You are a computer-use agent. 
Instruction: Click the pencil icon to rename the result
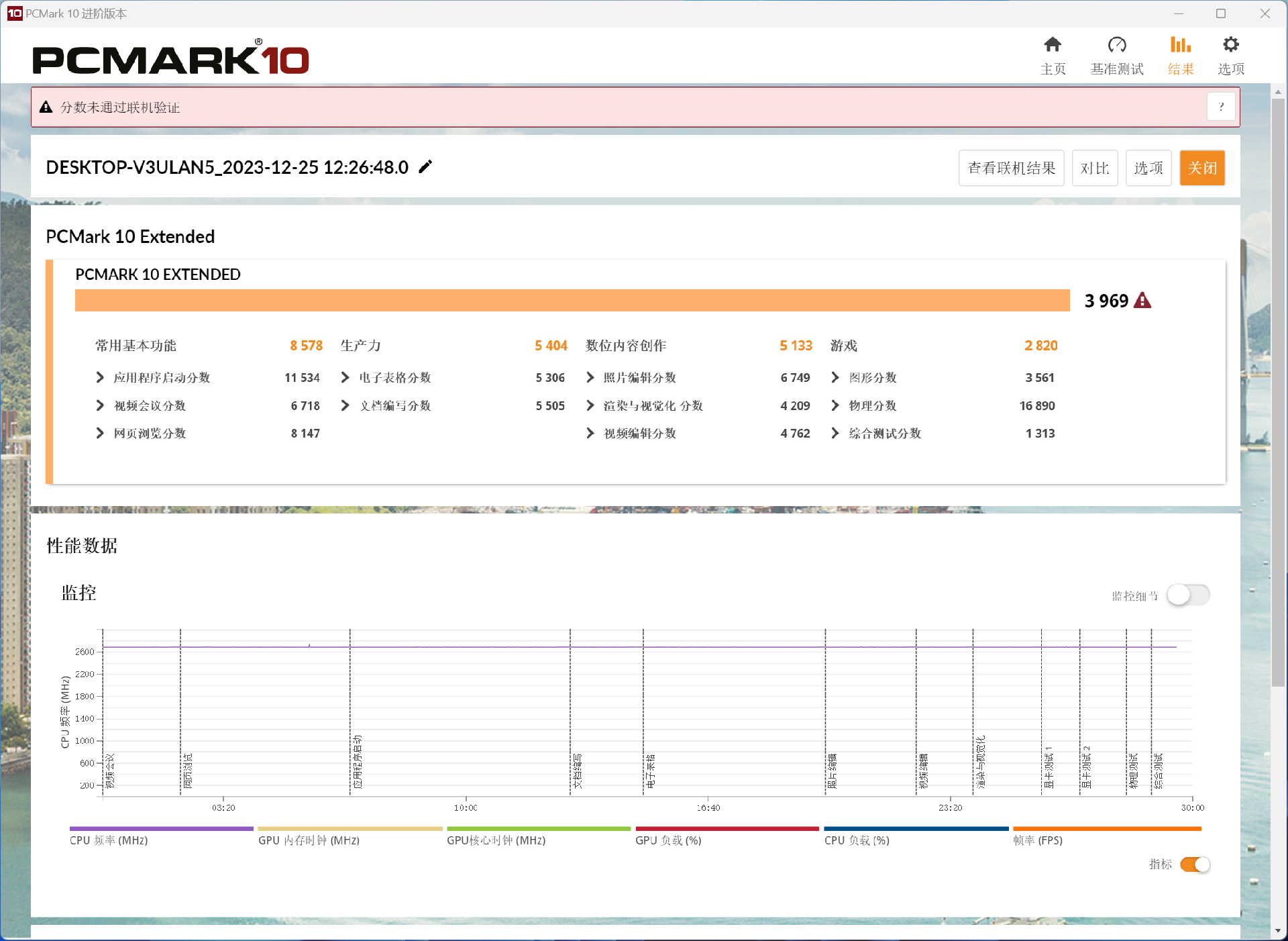coord(425,167)
